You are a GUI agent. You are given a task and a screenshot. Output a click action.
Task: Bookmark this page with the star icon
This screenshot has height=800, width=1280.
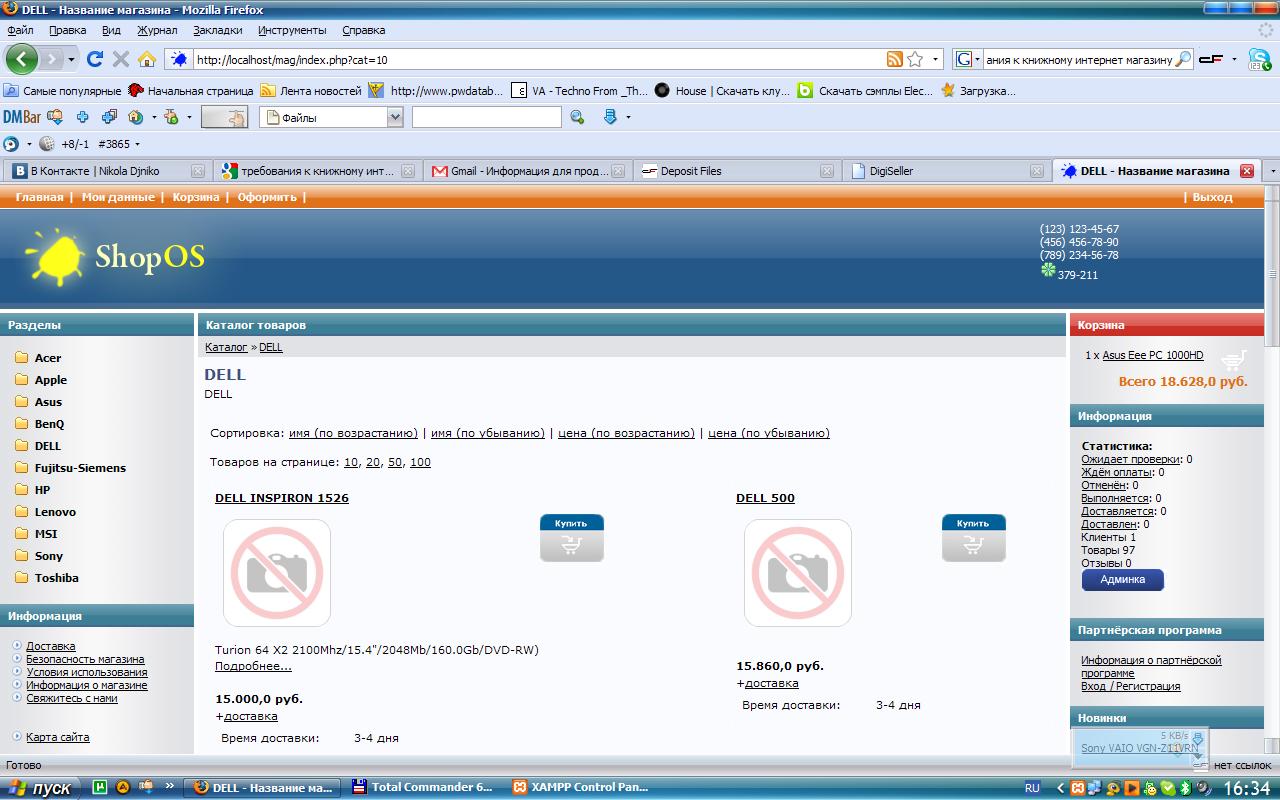click(915, 59)
